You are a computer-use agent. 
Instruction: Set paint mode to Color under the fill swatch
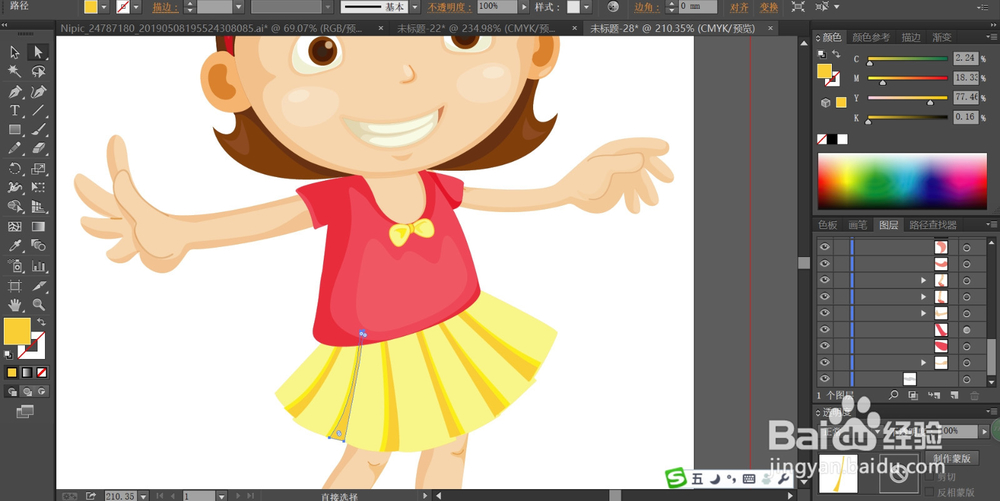(12, 372)
